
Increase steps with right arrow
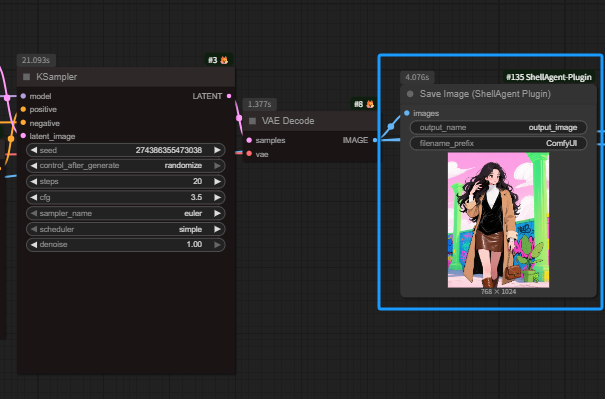[x=218, y=182]
